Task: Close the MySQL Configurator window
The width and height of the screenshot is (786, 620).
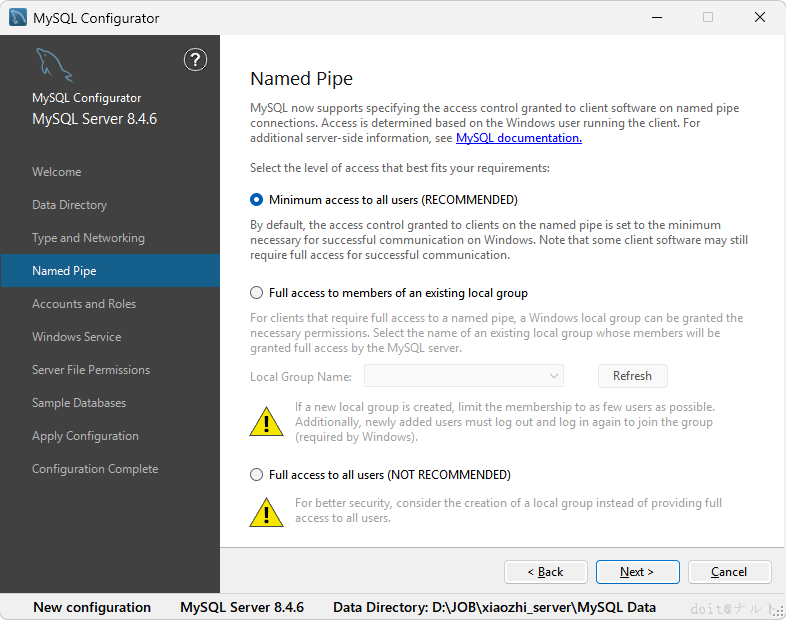Action: (759, 18)
